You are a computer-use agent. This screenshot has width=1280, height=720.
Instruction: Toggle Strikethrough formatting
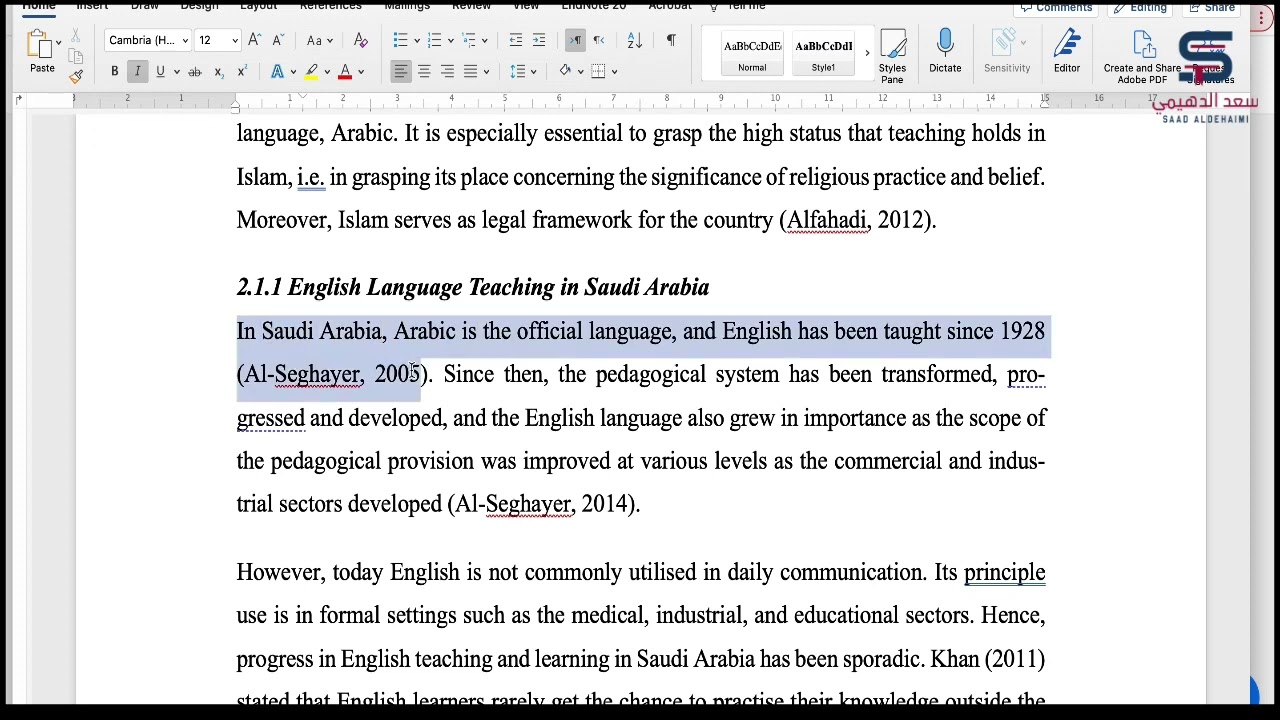[195, 71]
